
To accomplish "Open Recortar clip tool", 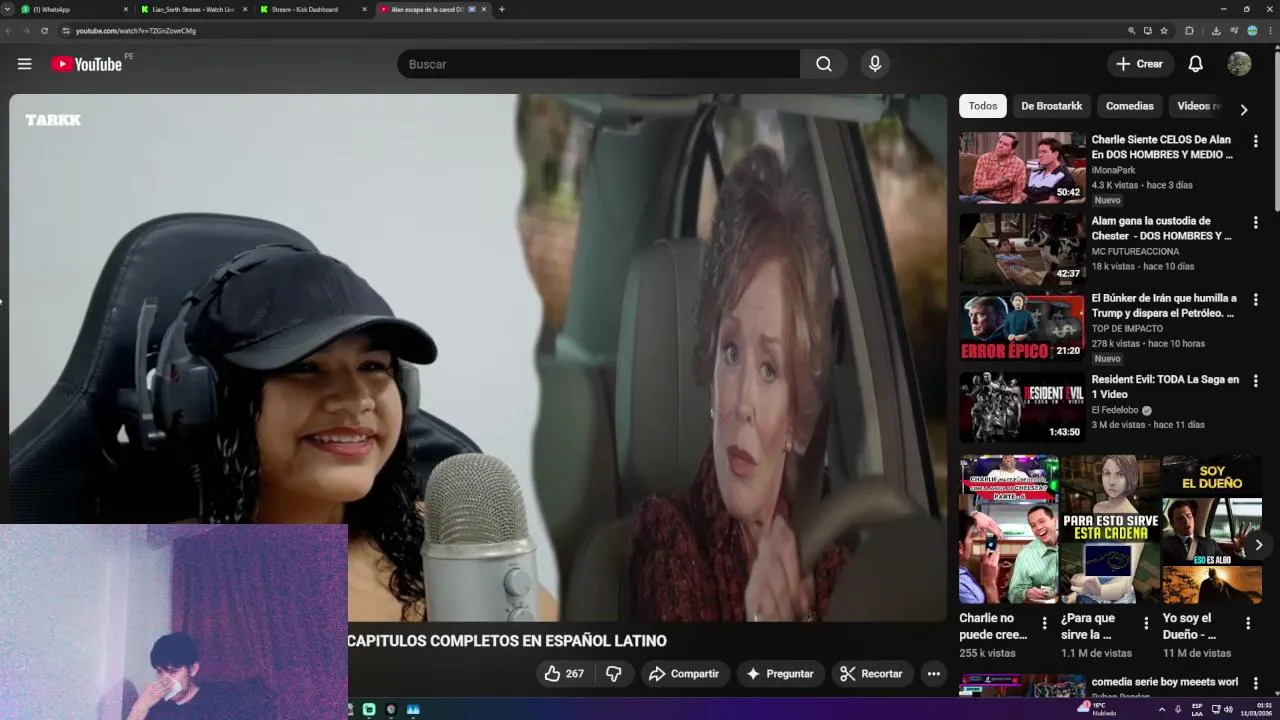I will point(871,674).
